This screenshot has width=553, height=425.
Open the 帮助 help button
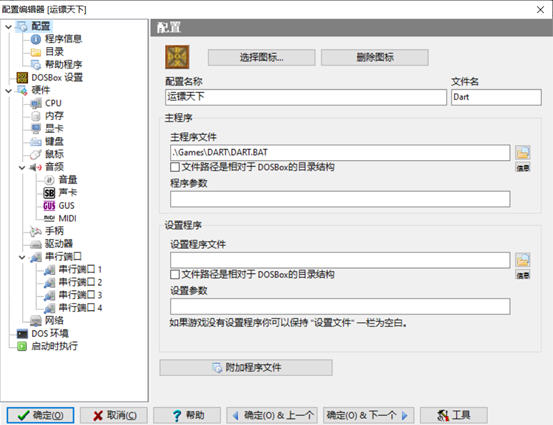tap(187, 415)
